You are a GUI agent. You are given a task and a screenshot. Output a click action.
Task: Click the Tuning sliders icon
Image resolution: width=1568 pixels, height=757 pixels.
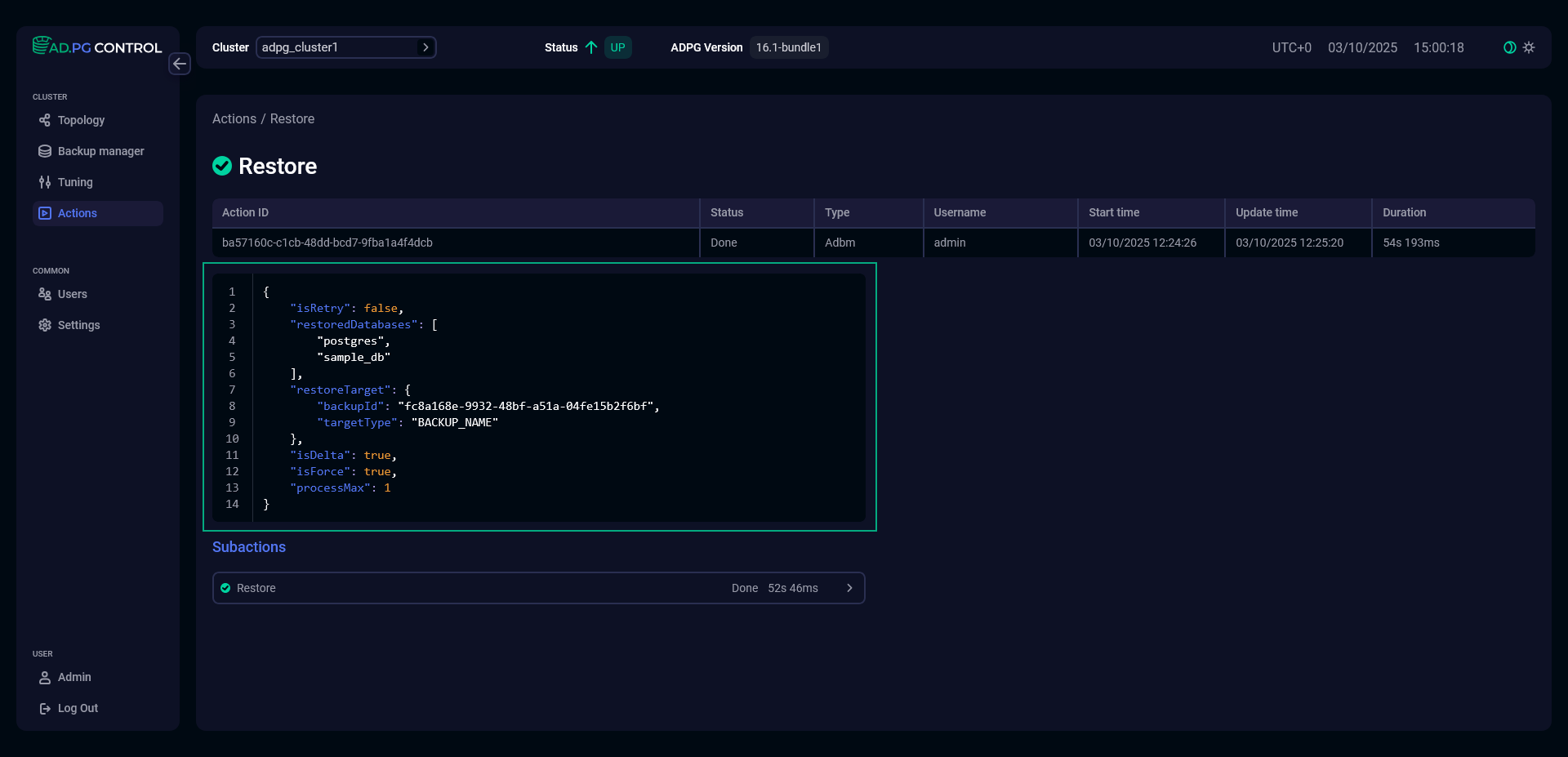coord(45,182)
